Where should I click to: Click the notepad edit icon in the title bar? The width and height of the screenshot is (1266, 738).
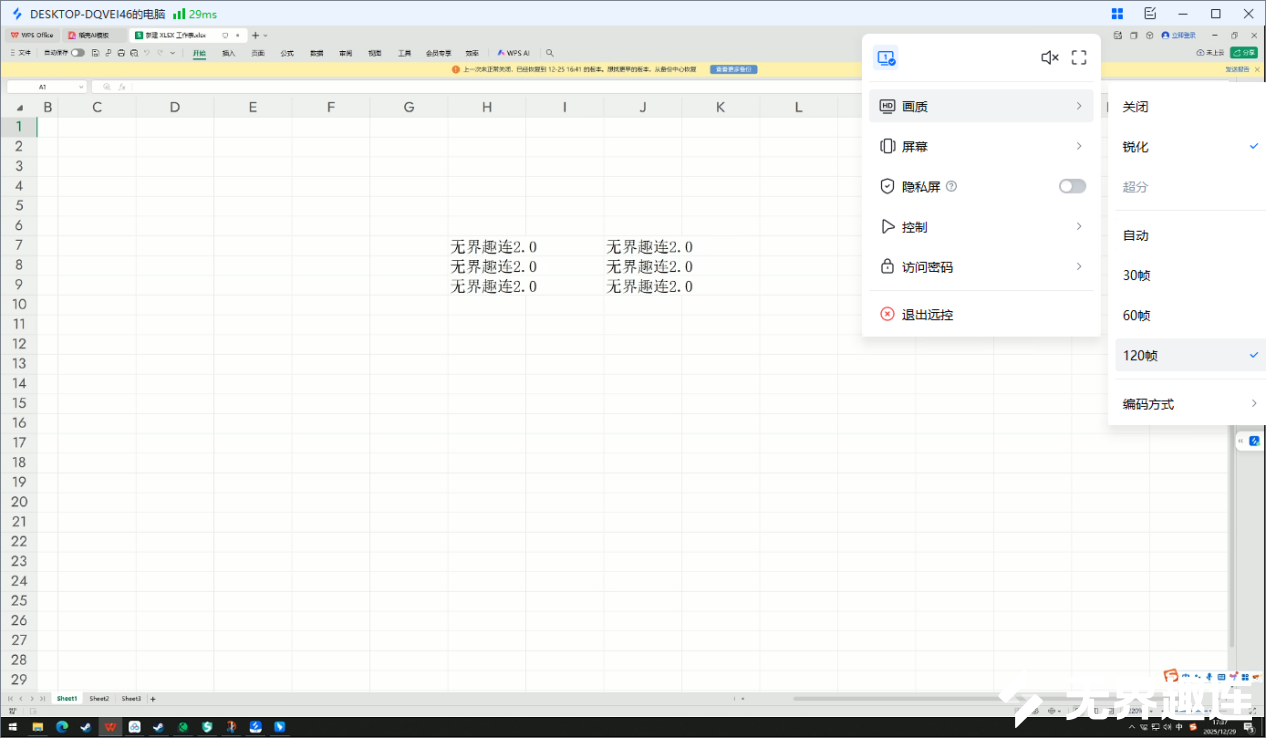1150,14
